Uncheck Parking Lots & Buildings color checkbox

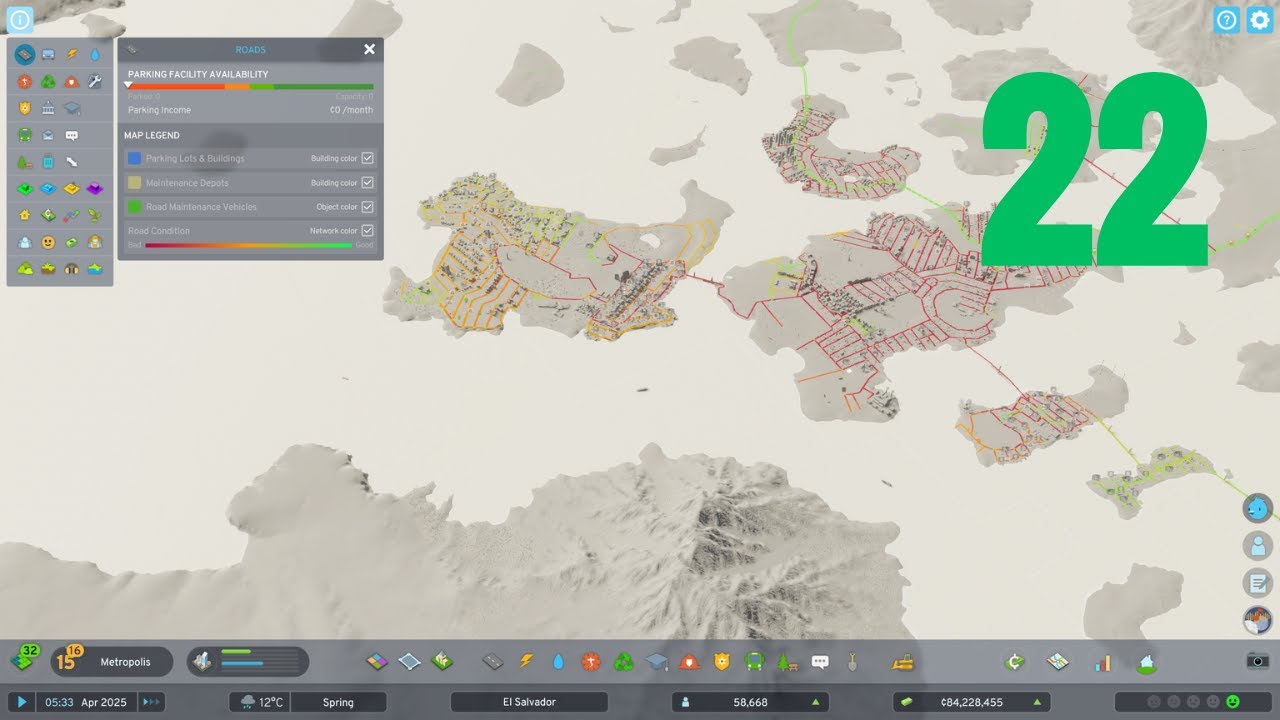tap(367, 158)
